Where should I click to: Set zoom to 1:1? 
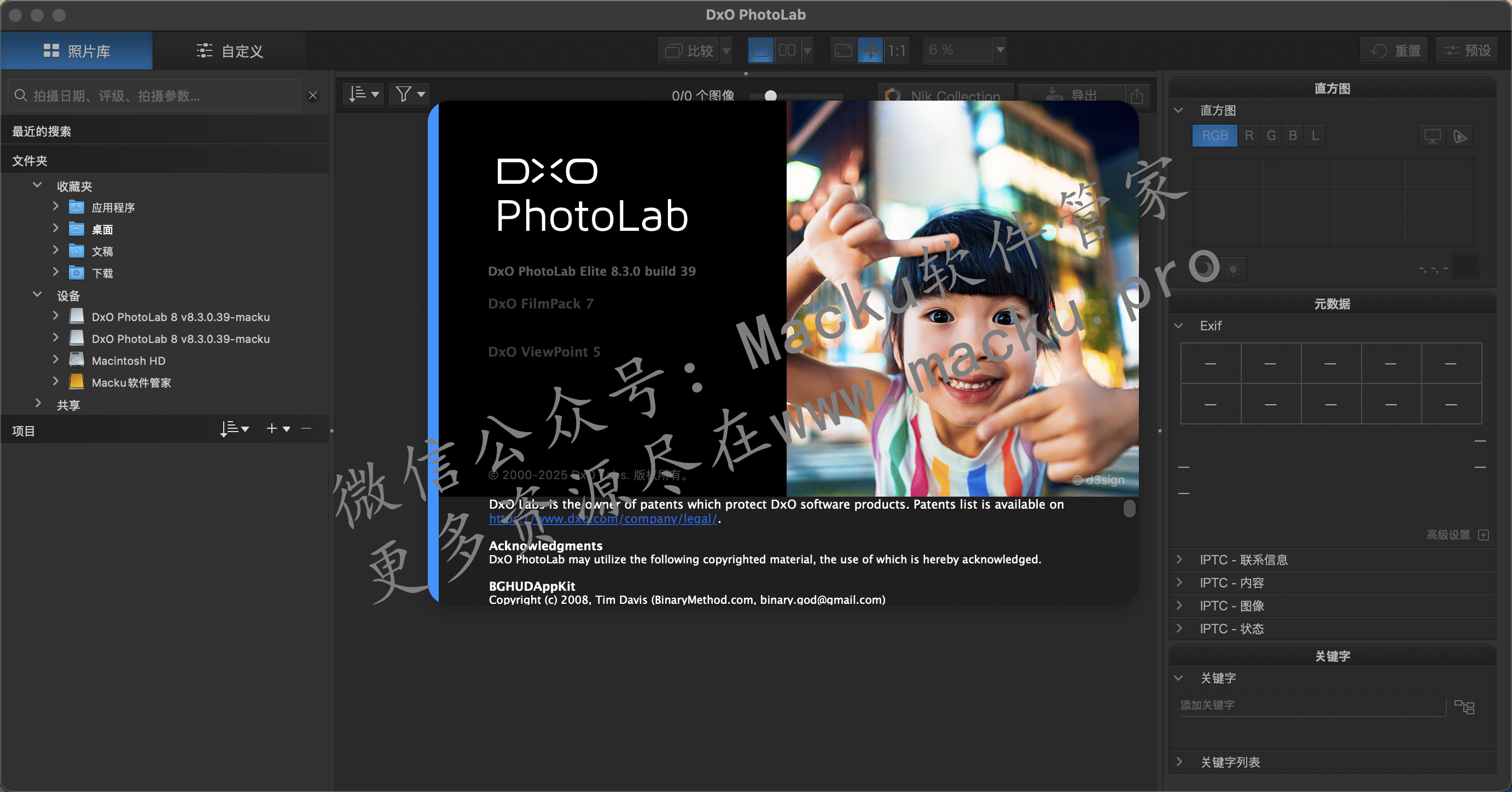[896, 50]
